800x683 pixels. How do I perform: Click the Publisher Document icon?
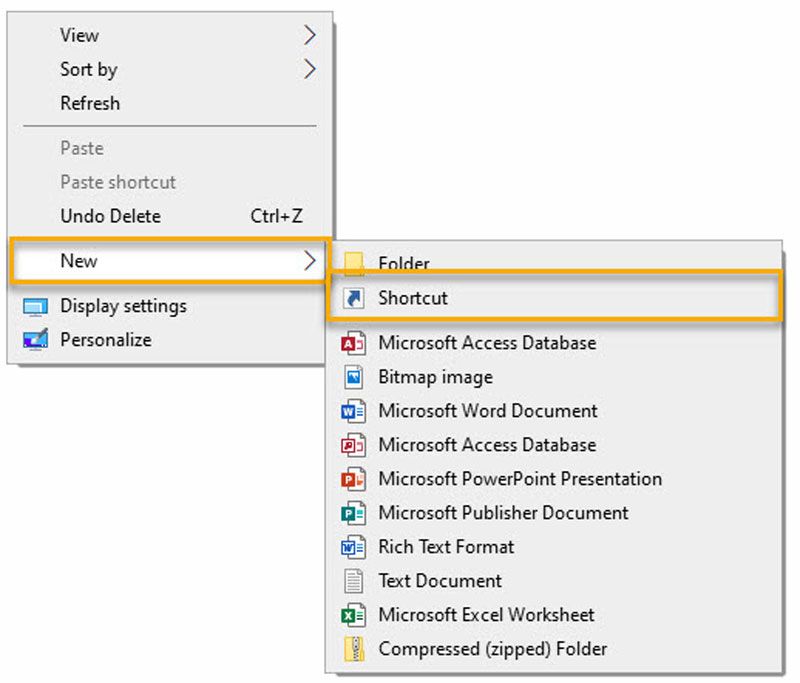pyautogui.click(x=354, y=513)
